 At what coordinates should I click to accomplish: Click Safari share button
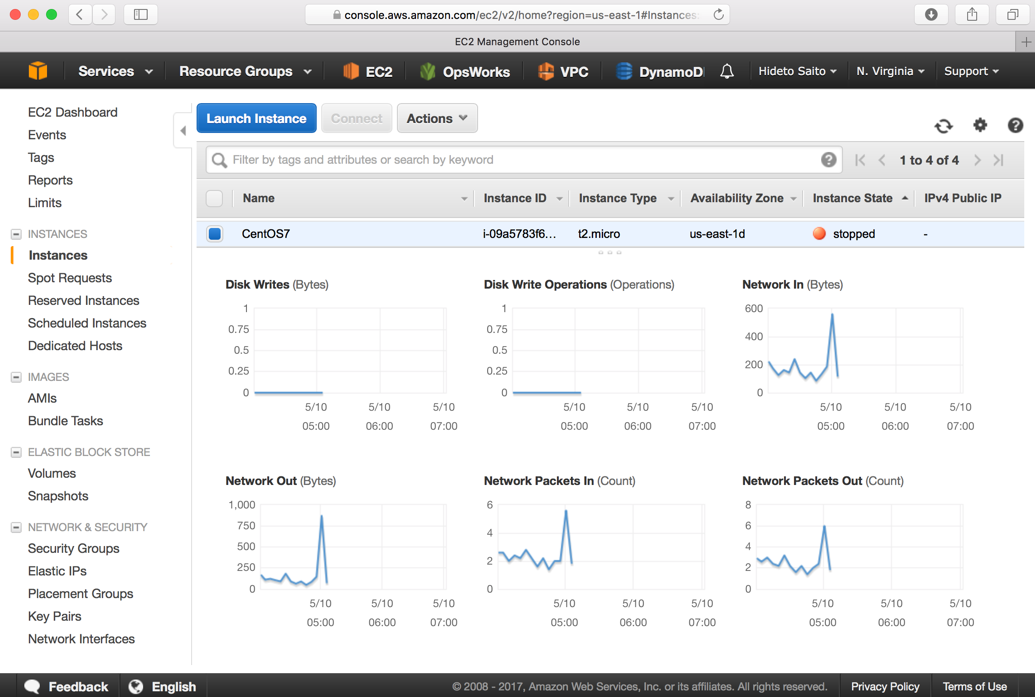(972, 15)
